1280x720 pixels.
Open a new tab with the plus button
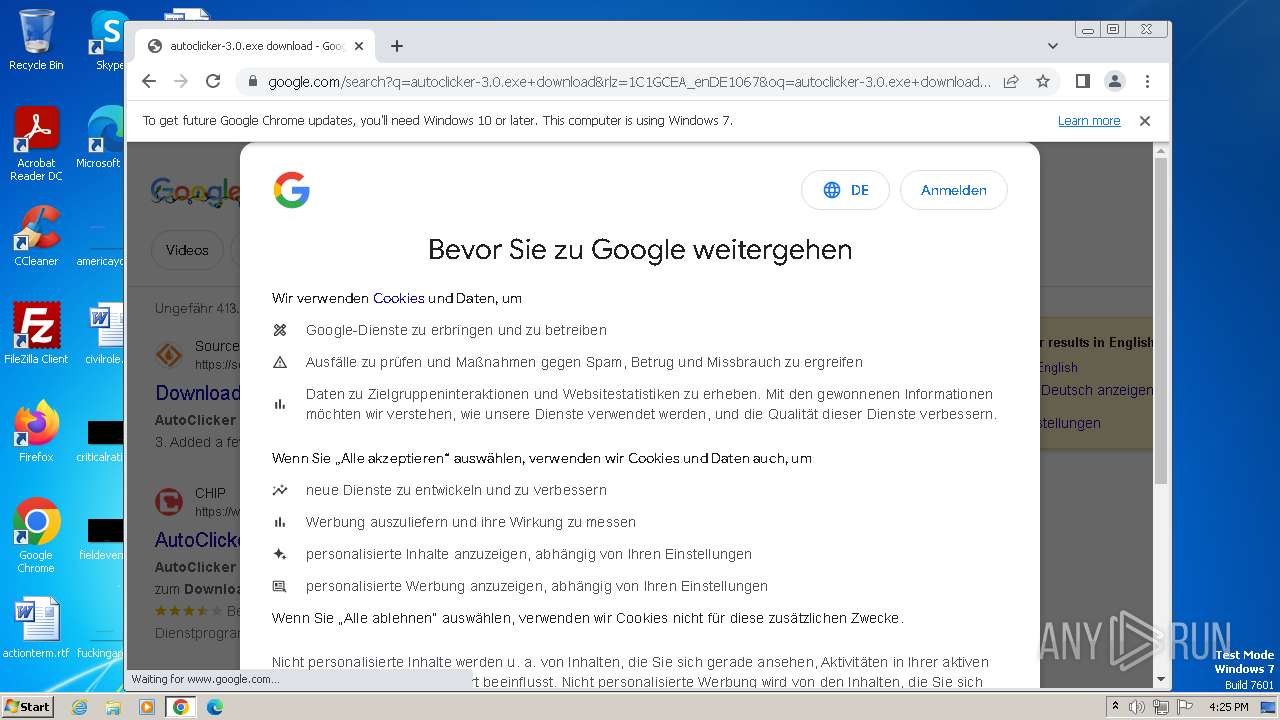397,46
